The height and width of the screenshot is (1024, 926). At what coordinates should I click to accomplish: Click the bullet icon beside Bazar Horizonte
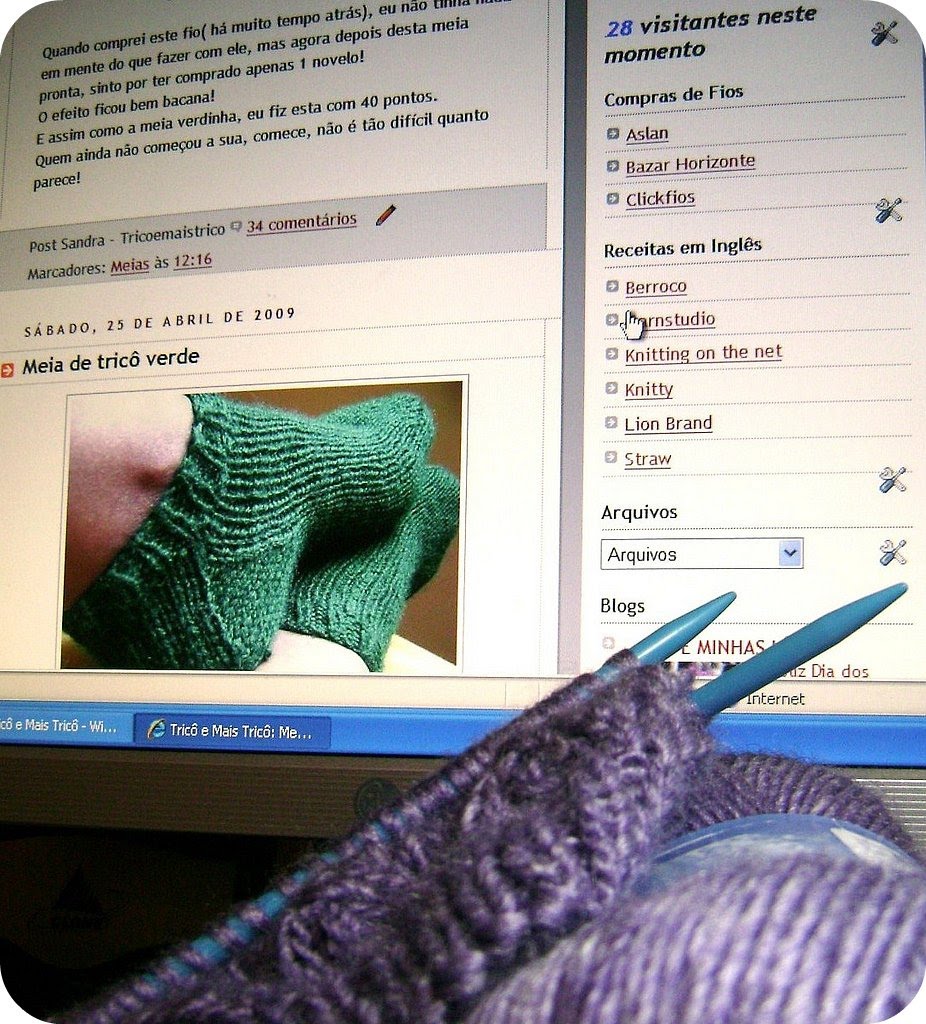[612, 166]
